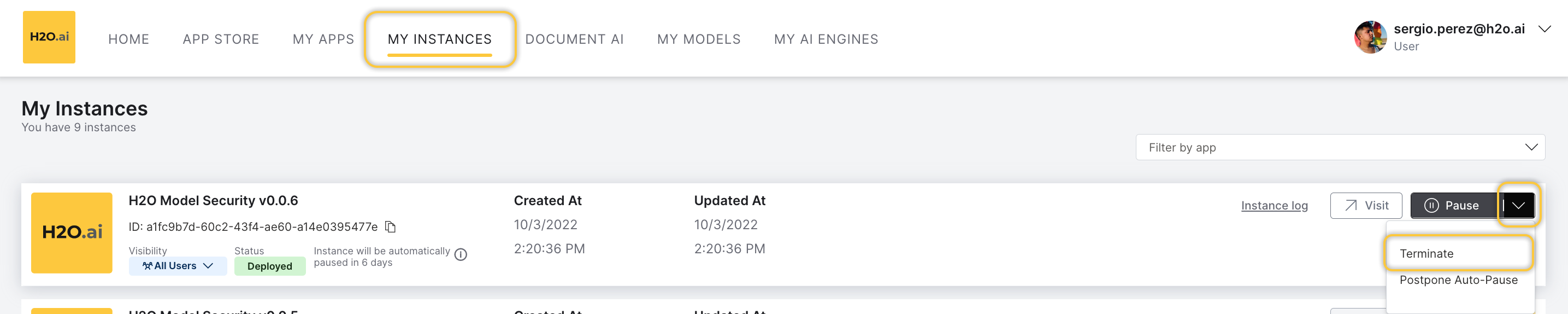Image resolution: width=1568 pixels, height=314 pixels.
Task: Open the My AI Engines tab
Action: tap(826, 39)
